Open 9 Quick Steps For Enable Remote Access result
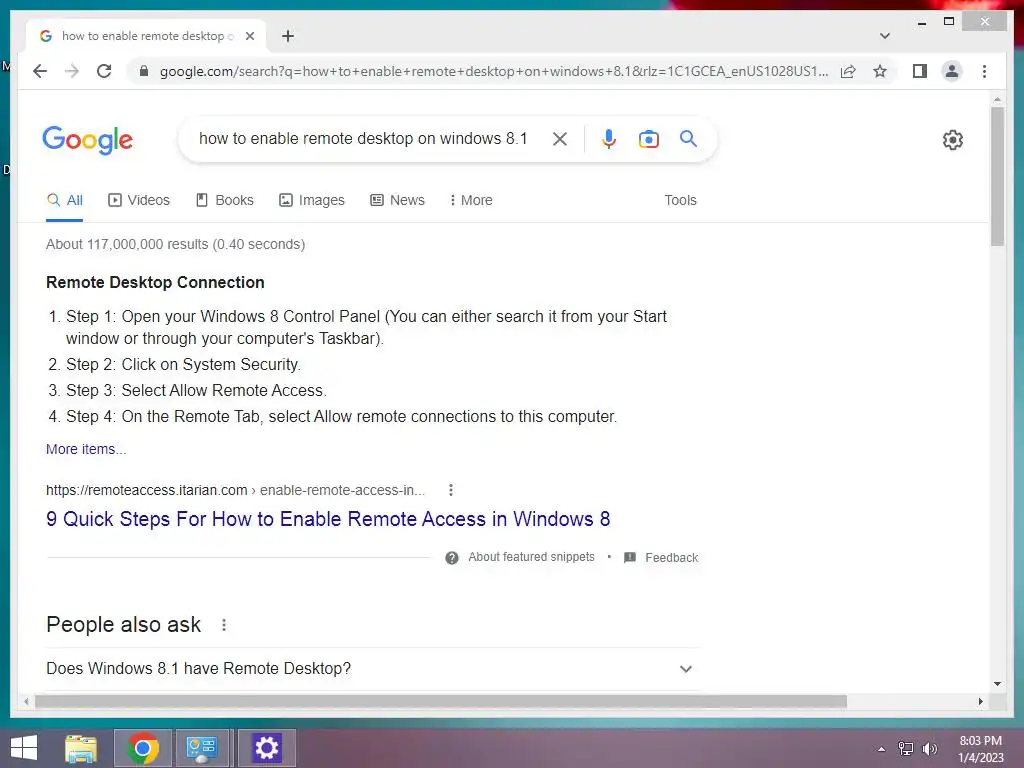Viewport: 1024px width, 768px height. coord(328,519)
